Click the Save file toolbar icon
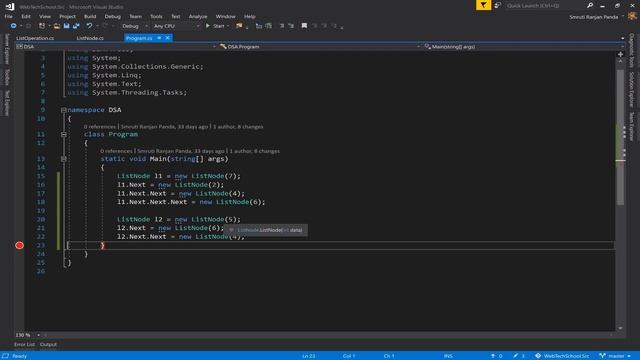The width and height of the screenshot is (640, 360). tap(66, 26)
